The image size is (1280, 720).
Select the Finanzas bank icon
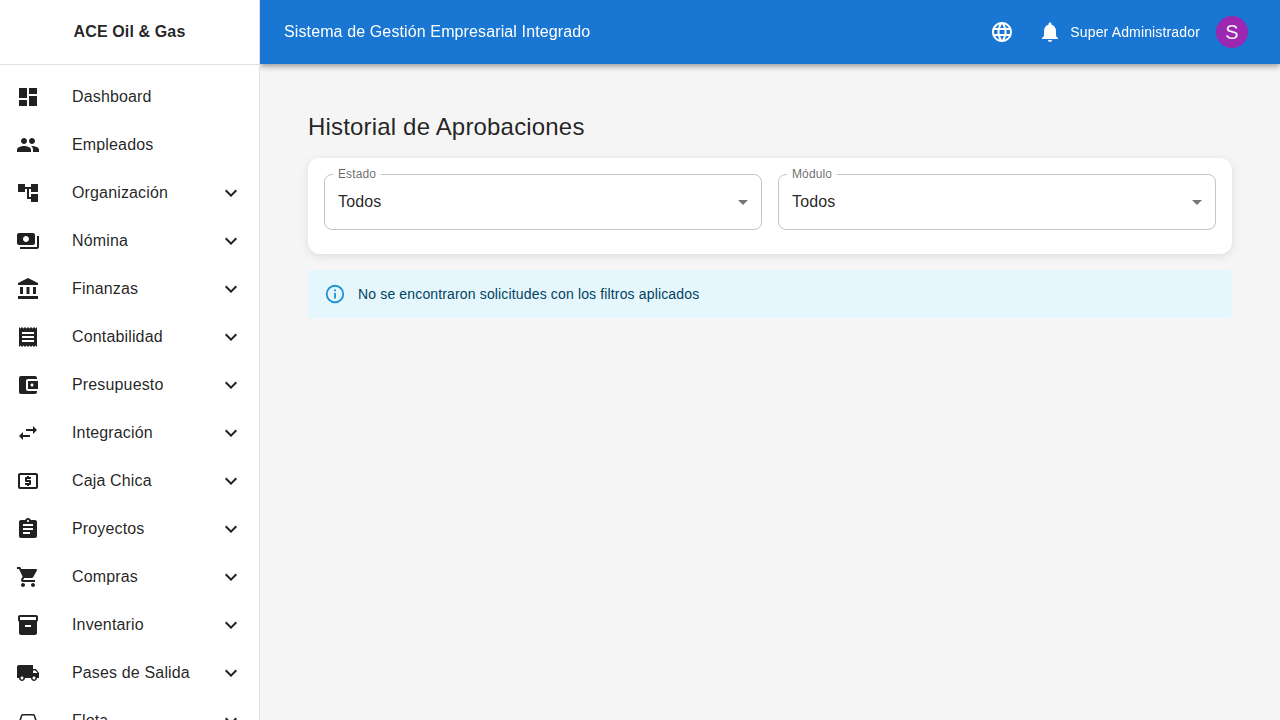28,289
